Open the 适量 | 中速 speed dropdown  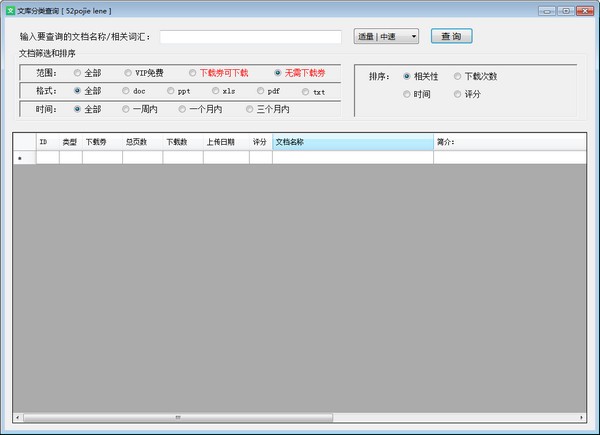tap(387, 37)
